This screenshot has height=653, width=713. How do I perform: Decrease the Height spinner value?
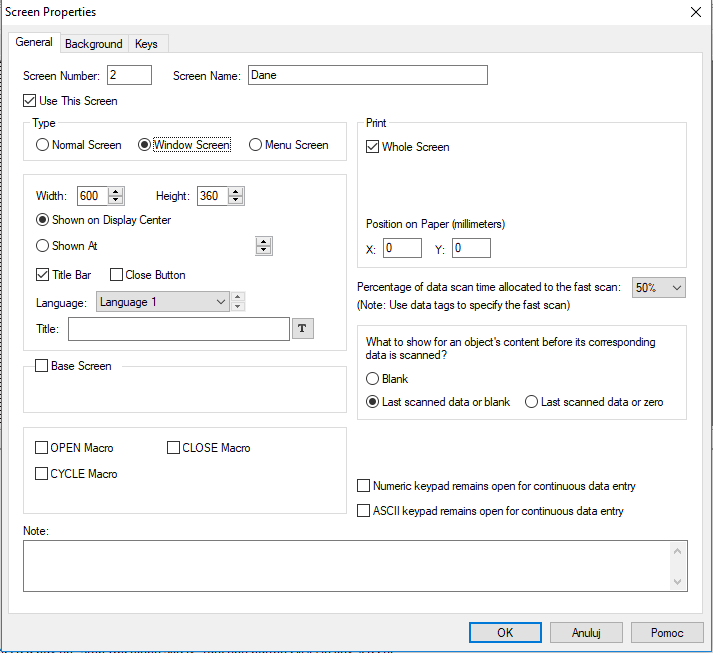pyautogui.click(x=236, y=200)
